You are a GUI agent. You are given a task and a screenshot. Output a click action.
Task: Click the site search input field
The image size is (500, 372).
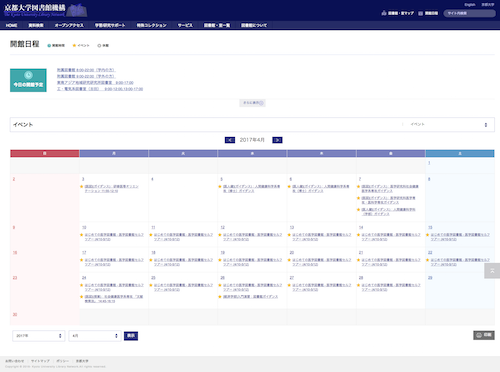tap(469, 13)
